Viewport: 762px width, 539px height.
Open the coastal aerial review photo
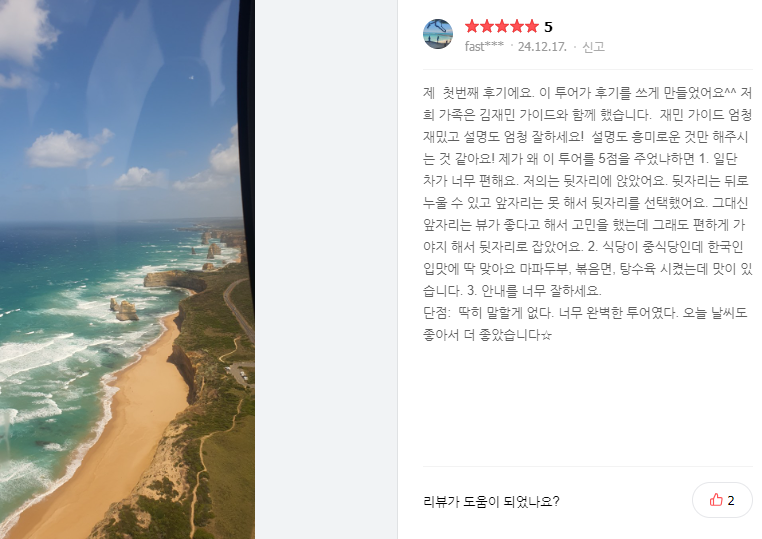point(127,269)
